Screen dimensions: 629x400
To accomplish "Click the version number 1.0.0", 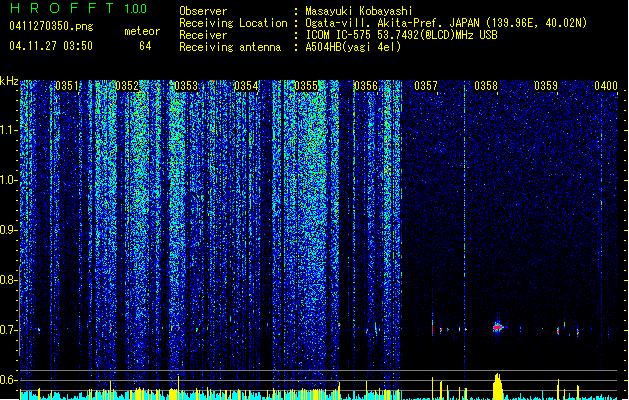I will tap(136, 8).
